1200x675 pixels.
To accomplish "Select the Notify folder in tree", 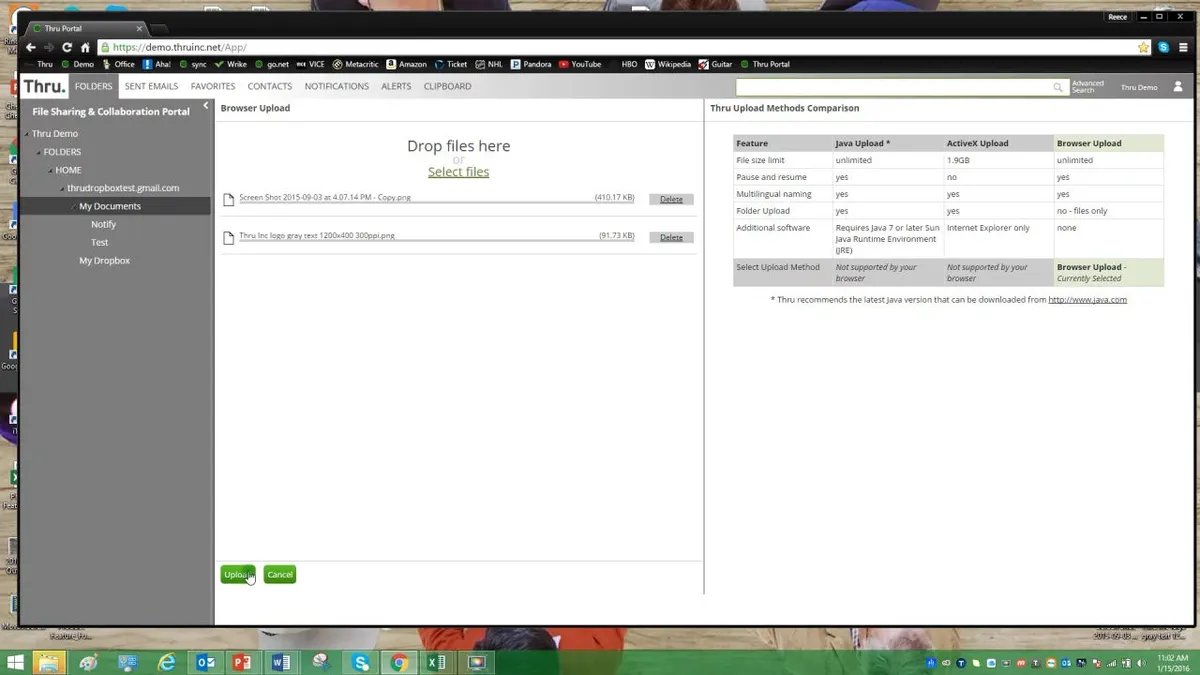I will (x=103, y=224).
